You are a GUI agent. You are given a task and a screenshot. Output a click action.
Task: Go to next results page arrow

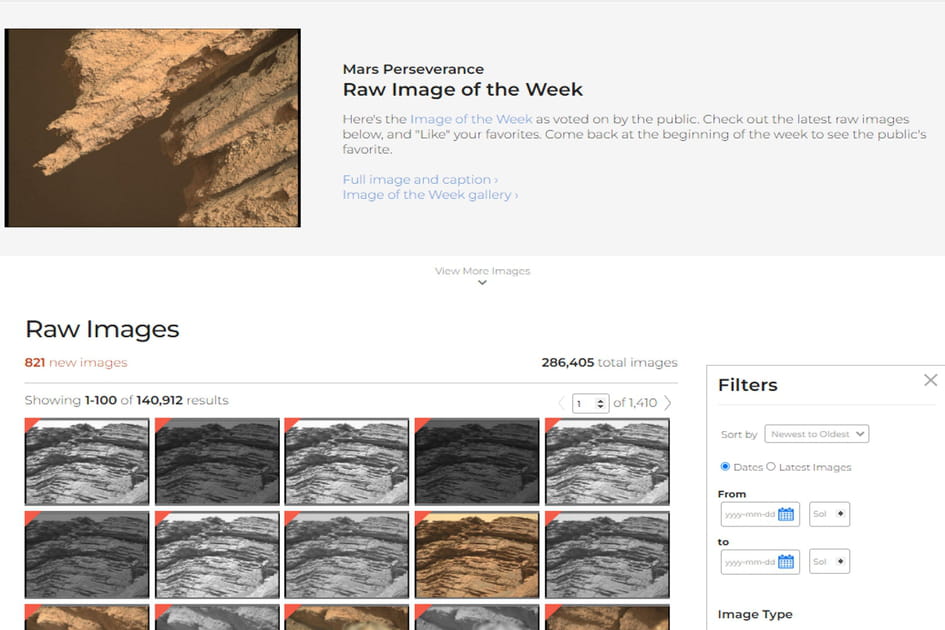[667, 403]
